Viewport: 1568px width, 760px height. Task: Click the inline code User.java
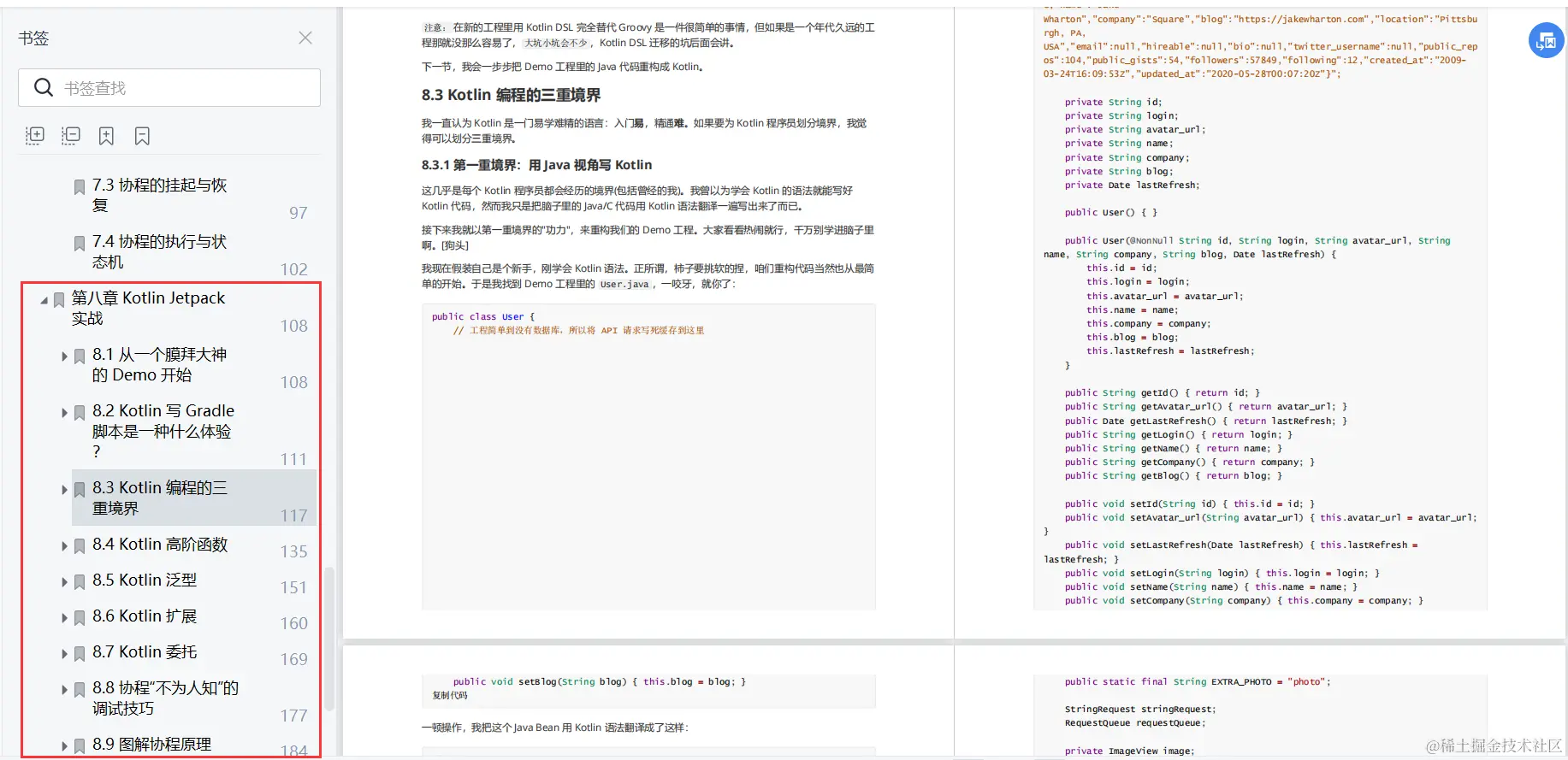(624, 285)
